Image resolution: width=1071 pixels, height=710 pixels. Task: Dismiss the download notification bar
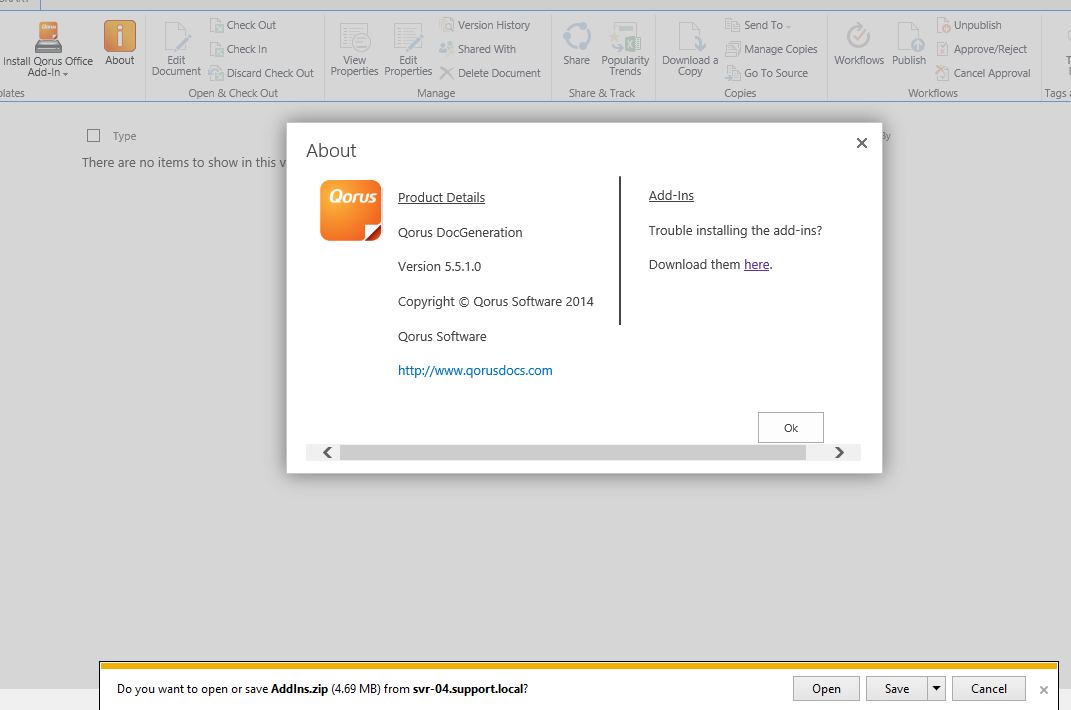(x=1044, y=690)
